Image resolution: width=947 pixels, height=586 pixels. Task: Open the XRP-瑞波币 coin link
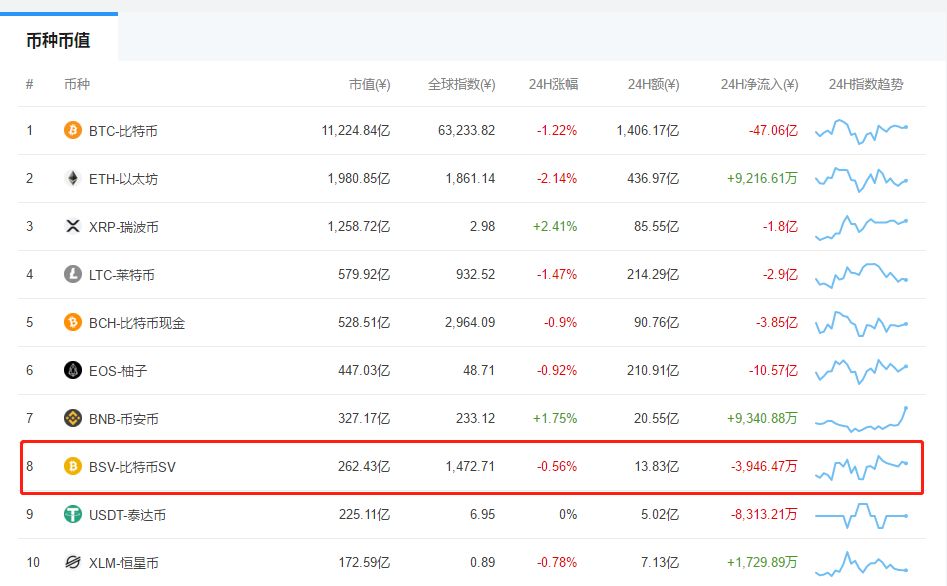point(123,227)
